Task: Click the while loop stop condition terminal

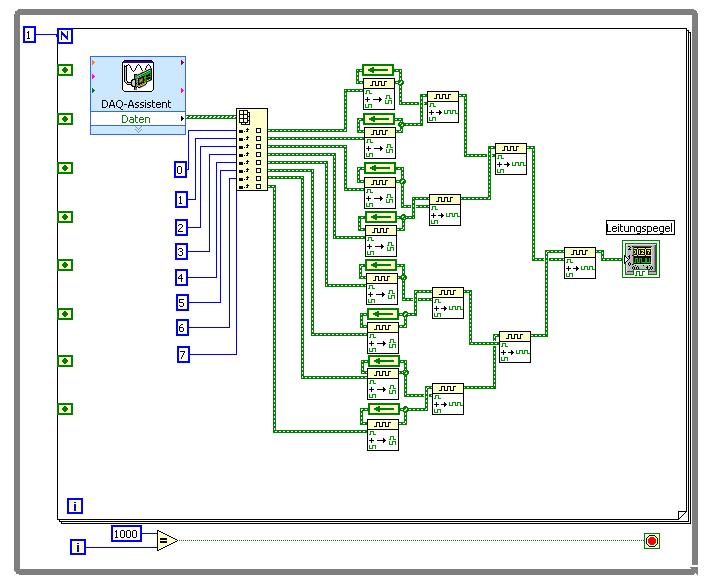Action: pyautogui.click(x=652, y=541)
